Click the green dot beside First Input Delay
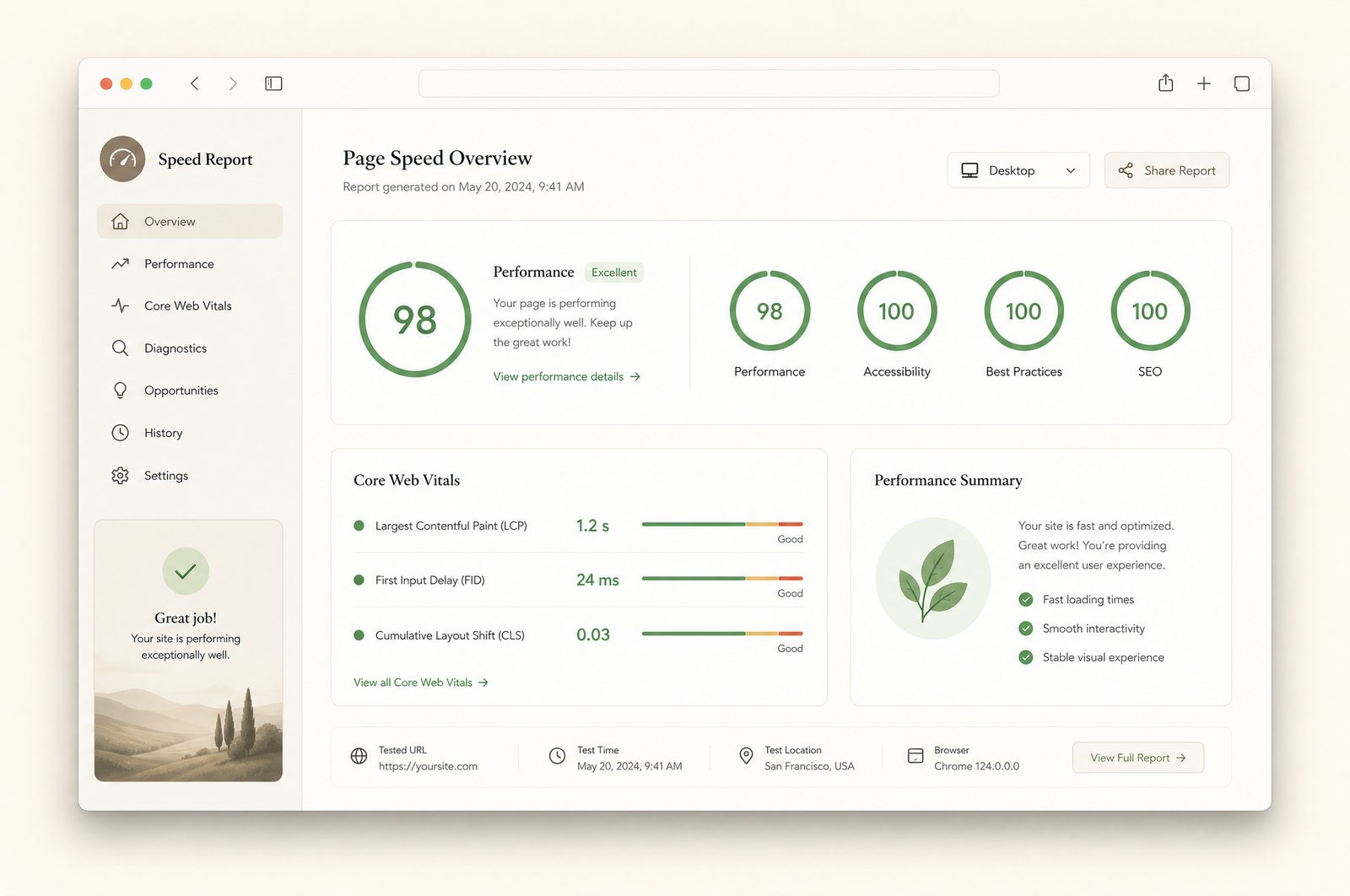Viewport: 1350px width, 896px height. (x=359, y=580)
